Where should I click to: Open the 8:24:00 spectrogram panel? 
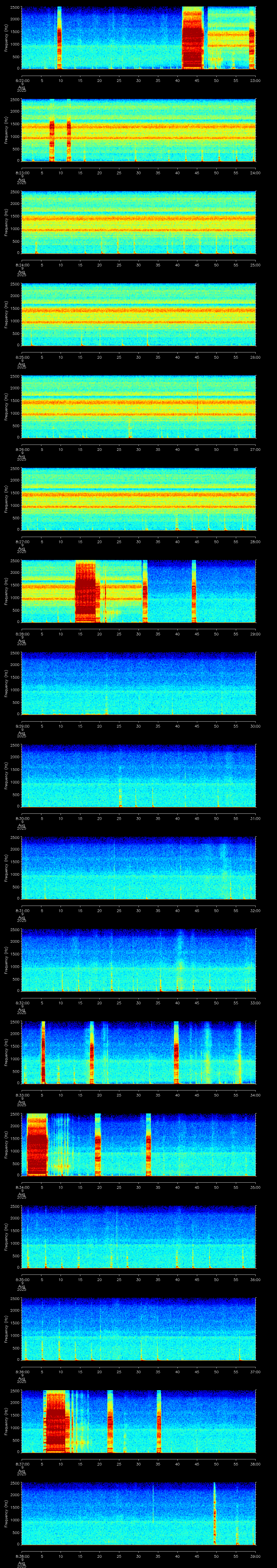click(x=138, y=222)
